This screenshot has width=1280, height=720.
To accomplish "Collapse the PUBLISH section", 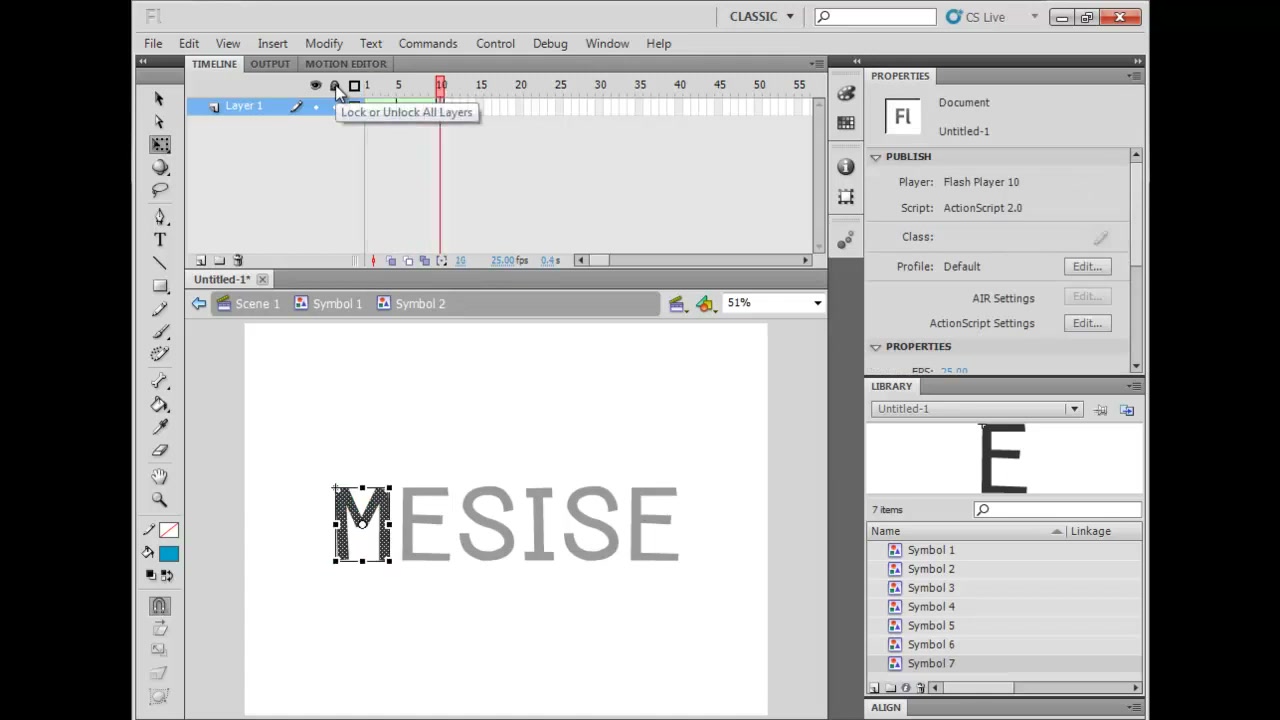I will pyautogui.click(x=876, y=157).
